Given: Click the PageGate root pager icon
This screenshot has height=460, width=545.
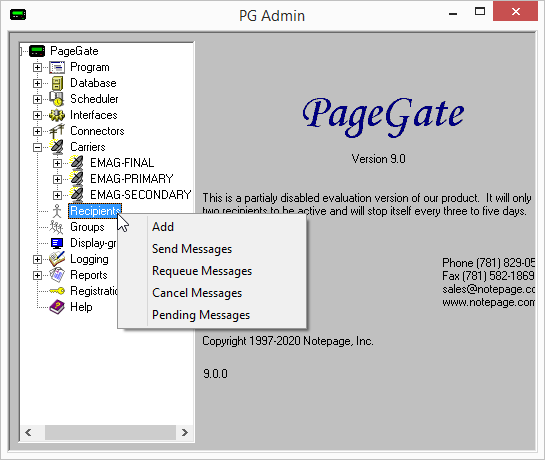Looking at the screenshot, I should [x=37, y=51].
